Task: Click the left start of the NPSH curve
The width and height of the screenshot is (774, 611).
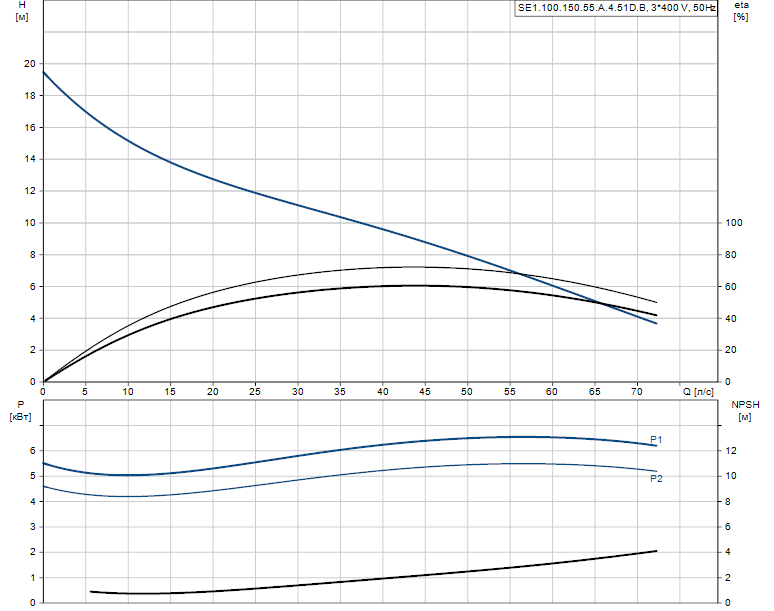Action: click(91, 591)
